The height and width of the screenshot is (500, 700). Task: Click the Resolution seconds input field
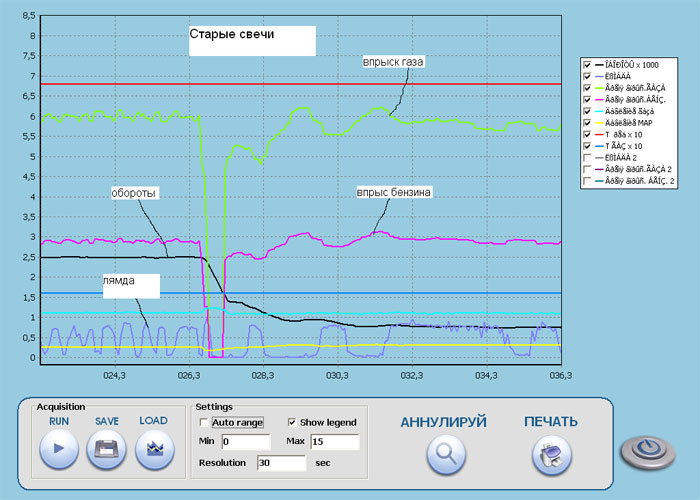click(282, 463)
